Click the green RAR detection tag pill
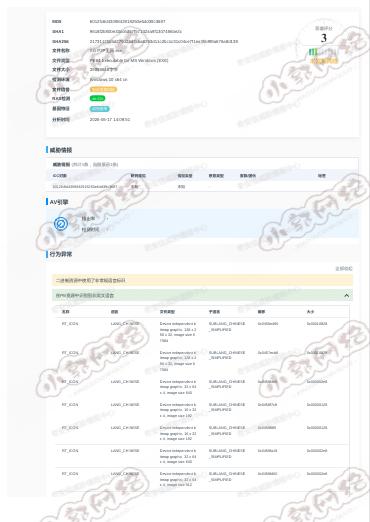Image resolution: width=370 pixels, height=522 pixels. [97, 98]
